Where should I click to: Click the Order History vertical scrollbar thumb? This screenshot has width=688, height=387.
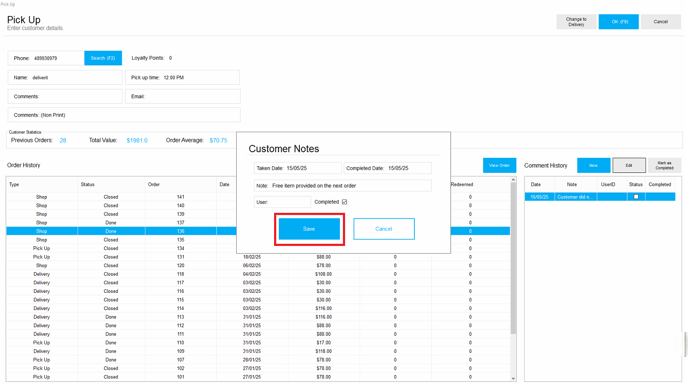click(x=513, y=259)
